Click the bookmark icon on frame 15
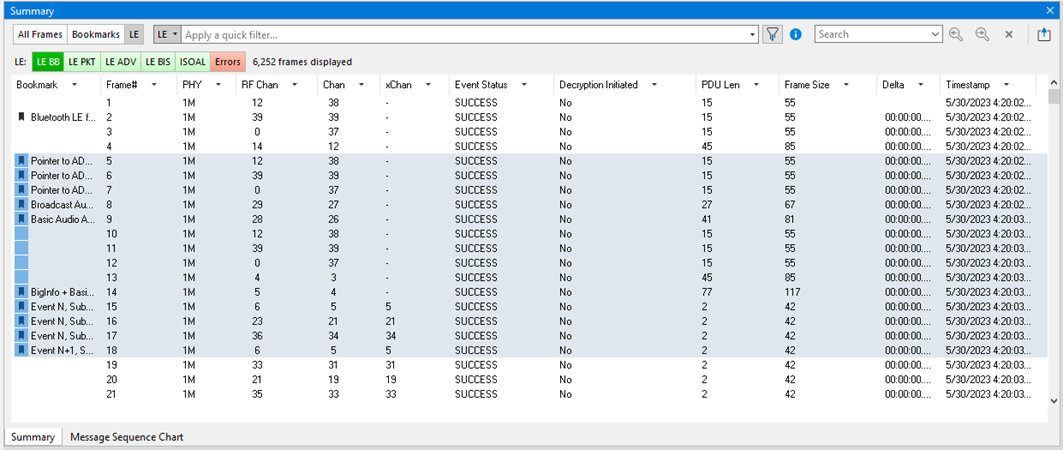This screenshot has height=450, width=1063. [x=21, y=307]
